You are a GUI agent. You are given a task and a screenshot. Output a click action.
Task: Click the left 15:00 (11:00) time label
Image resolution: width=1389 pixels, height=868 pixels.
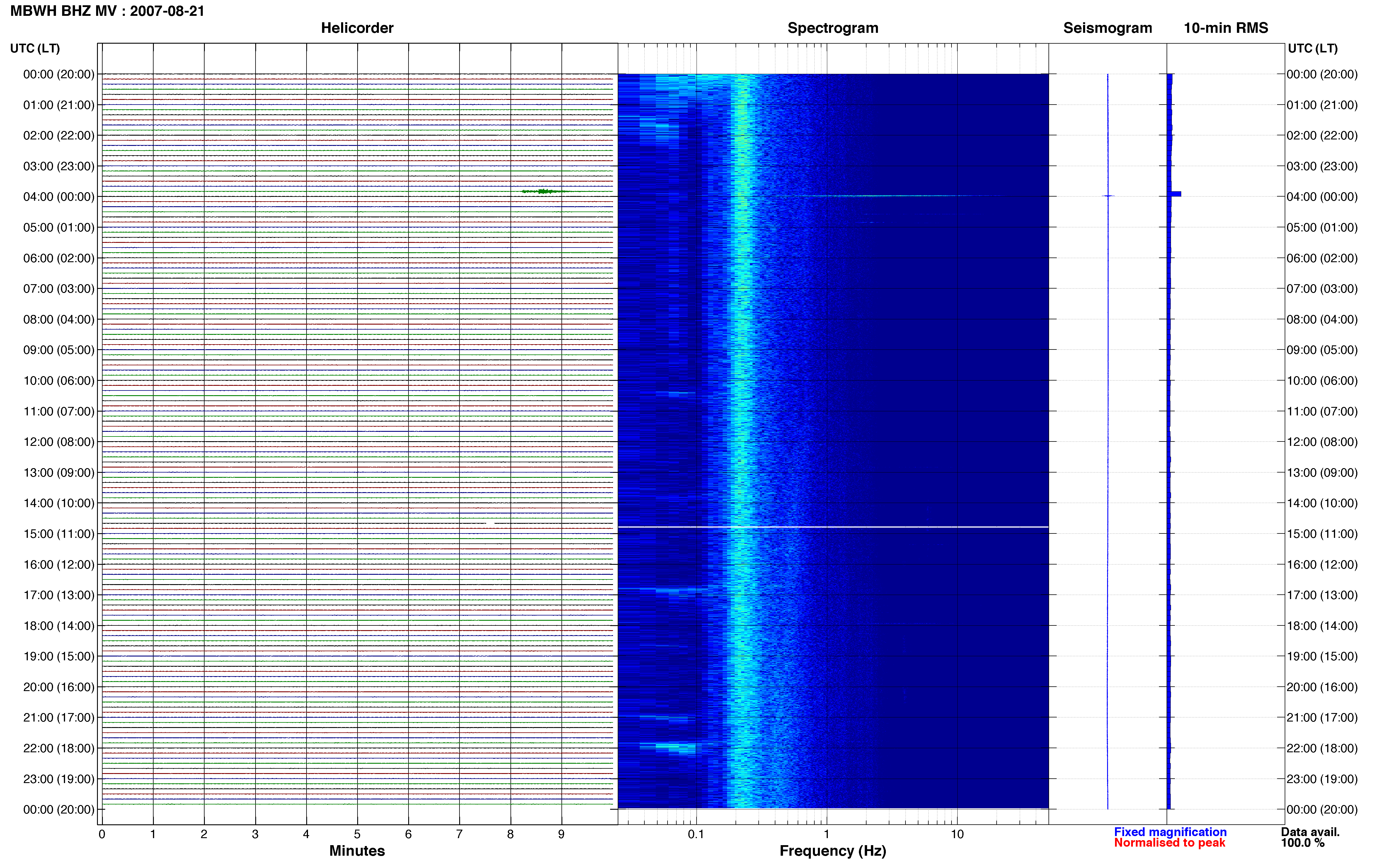(59, 534)
